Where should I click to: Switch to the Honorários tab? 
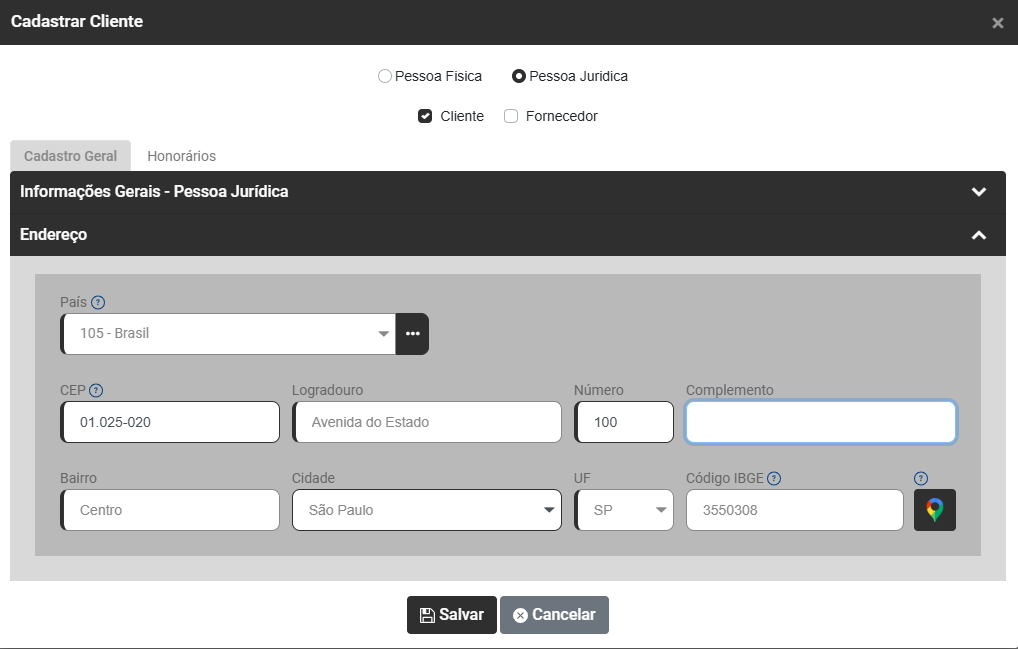(181, 156)
